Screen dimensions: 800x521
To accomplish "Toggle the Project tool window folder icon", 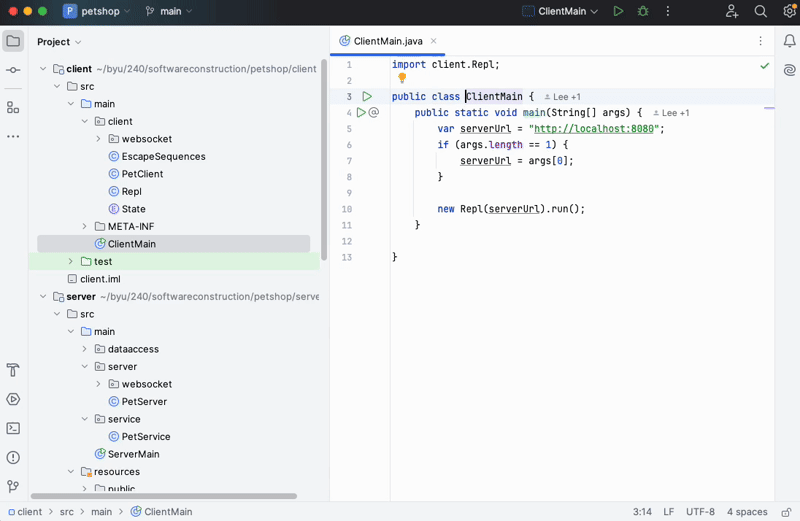I will 13,41.
